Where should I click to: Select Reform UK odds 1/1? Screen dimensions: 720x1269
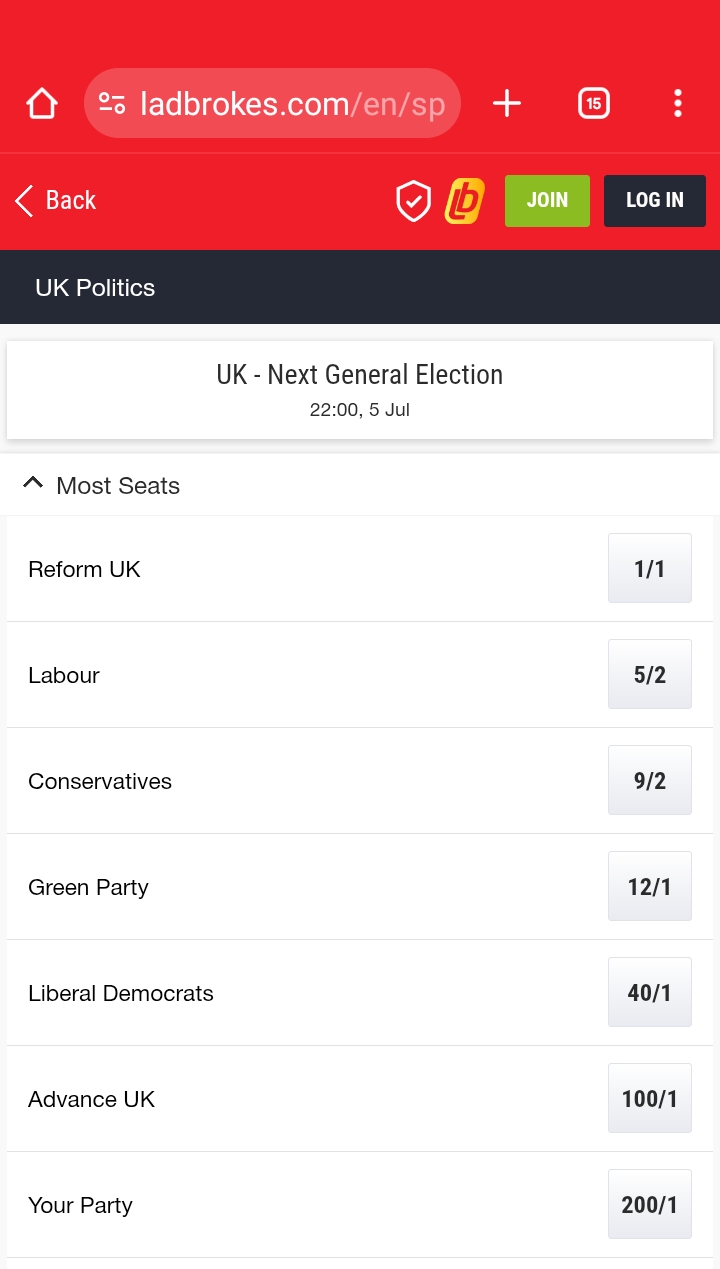click(x=649, y=569)
